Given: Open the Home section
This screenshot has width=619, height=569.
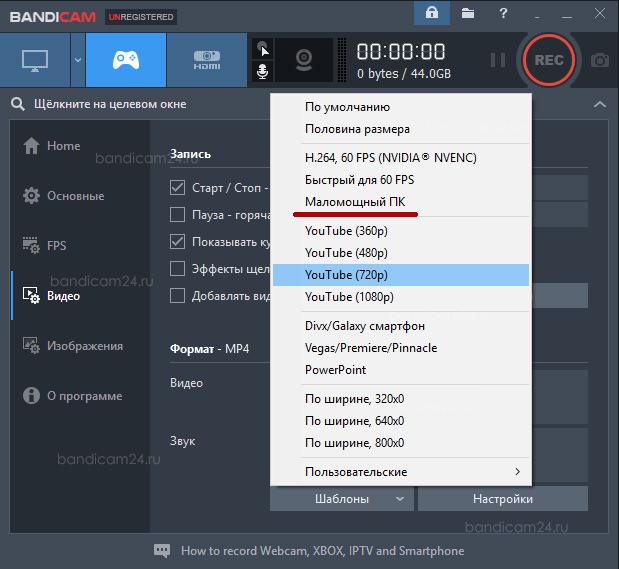Looking at the screenshot, I should (51, 146).
